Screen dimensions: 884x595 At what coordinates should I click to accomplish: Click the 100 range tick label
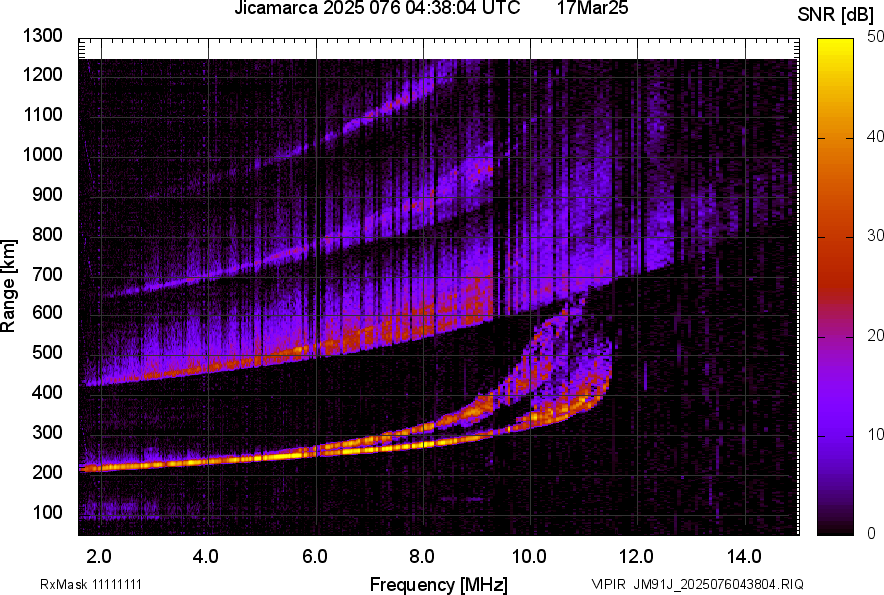47,512
